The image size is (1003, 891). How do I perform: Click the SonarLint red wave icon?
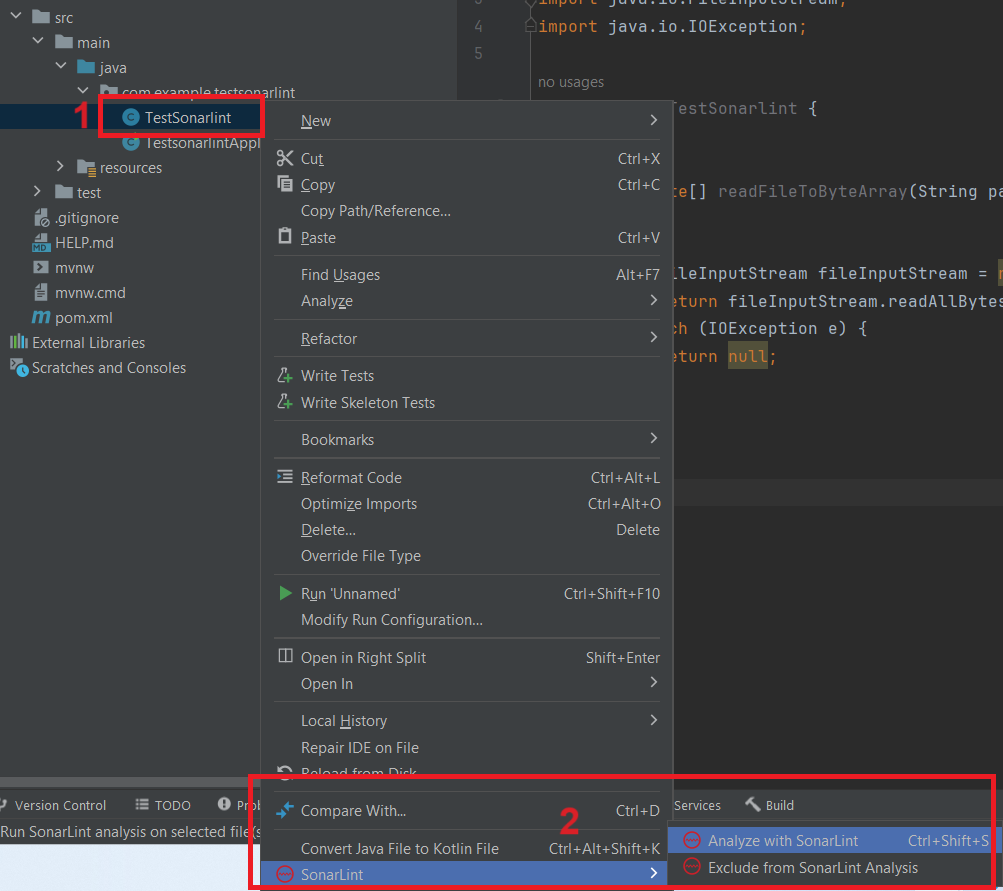tap(285, 874)
